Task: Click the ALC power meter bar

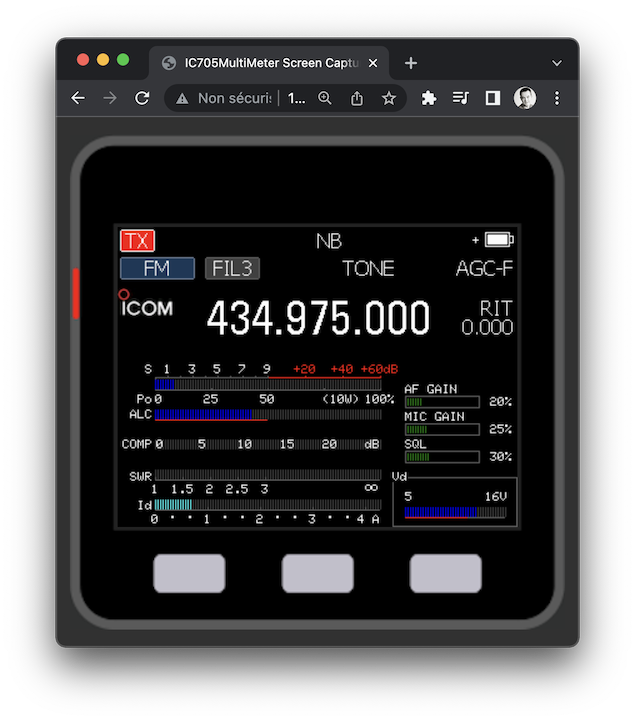Action: (268, 415)
